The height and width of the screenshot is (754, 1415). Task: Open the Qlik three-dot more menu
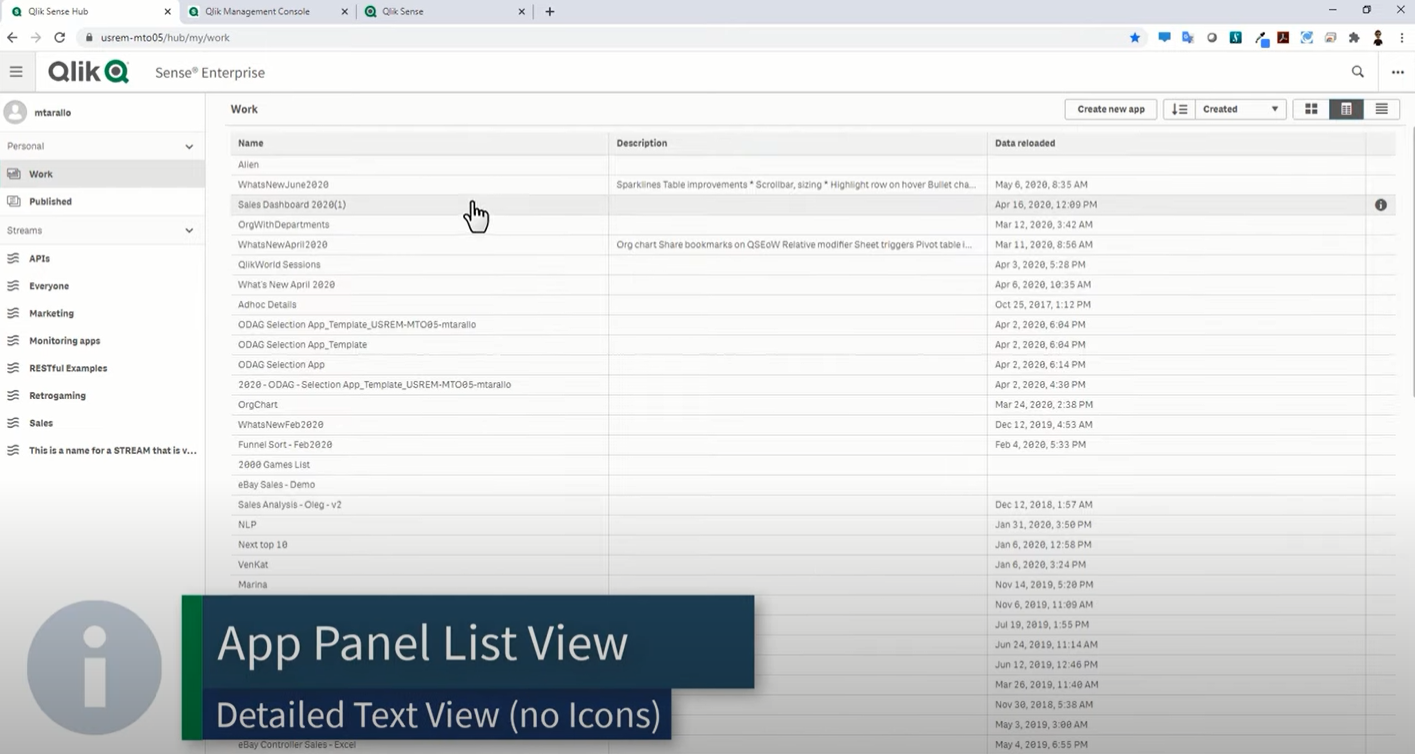click(1398, 72)
